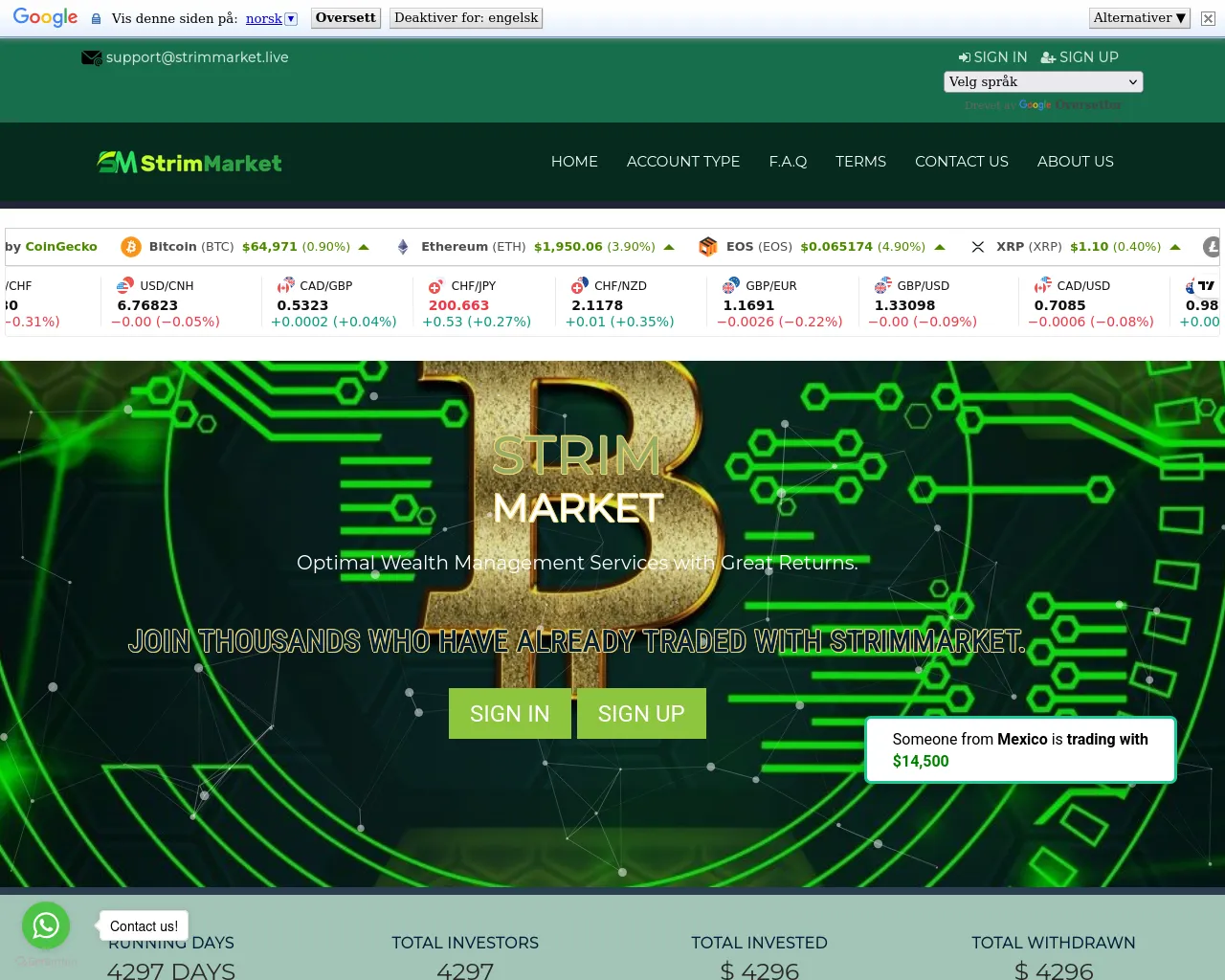Click the CoinGecko attribution link
Screen dimensions: 1225x980
tap(61, 247)
